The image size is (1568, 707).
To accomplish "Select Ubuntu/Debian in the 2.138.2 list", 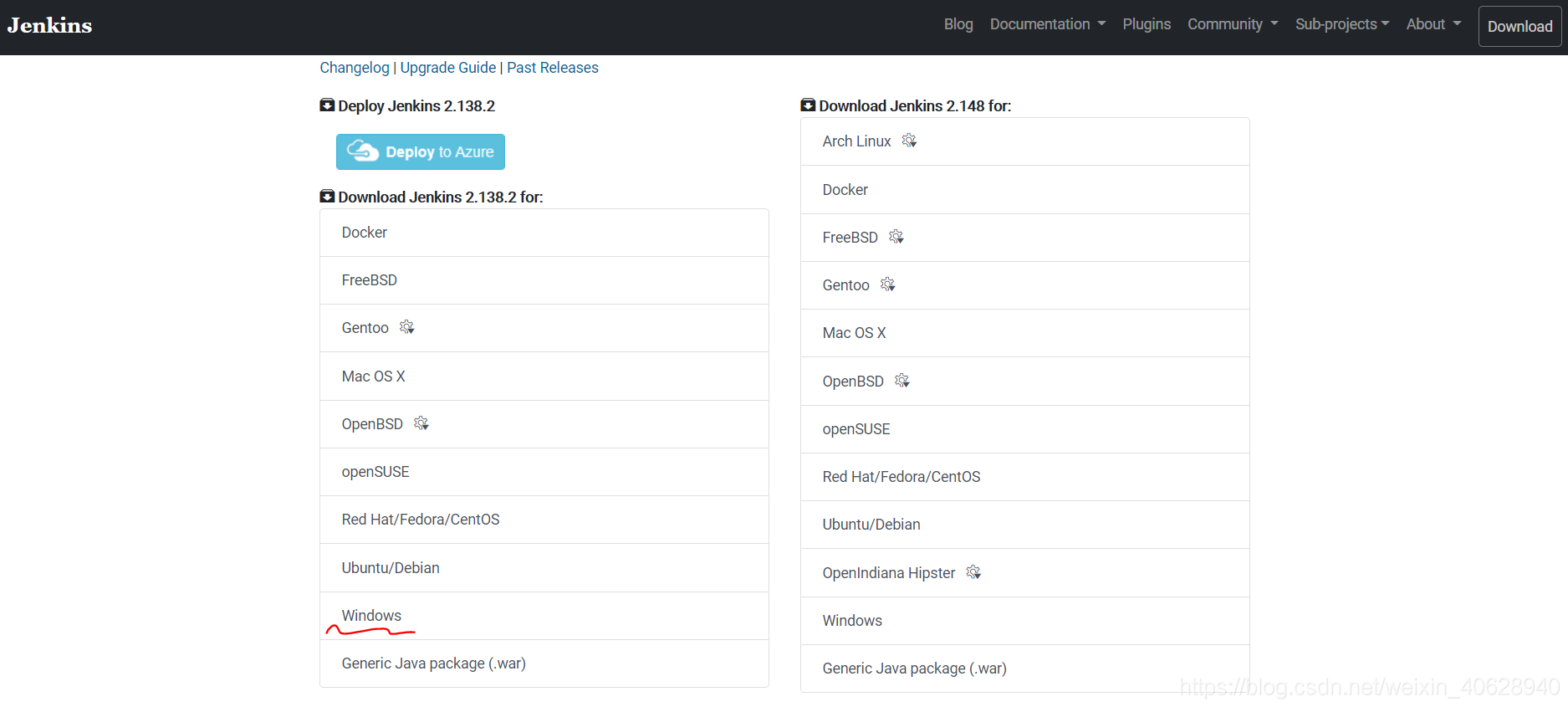I will coord(544,568).
